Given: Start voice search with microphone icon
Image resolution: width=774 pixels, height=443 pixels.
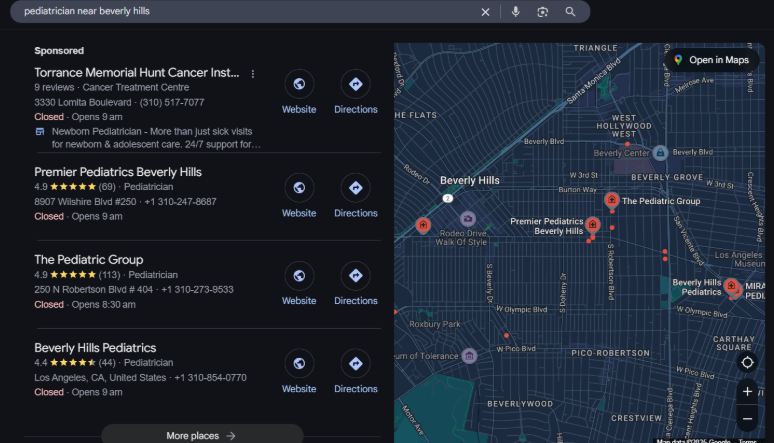Looking at the screenshot, I should (x=515, y=11).
